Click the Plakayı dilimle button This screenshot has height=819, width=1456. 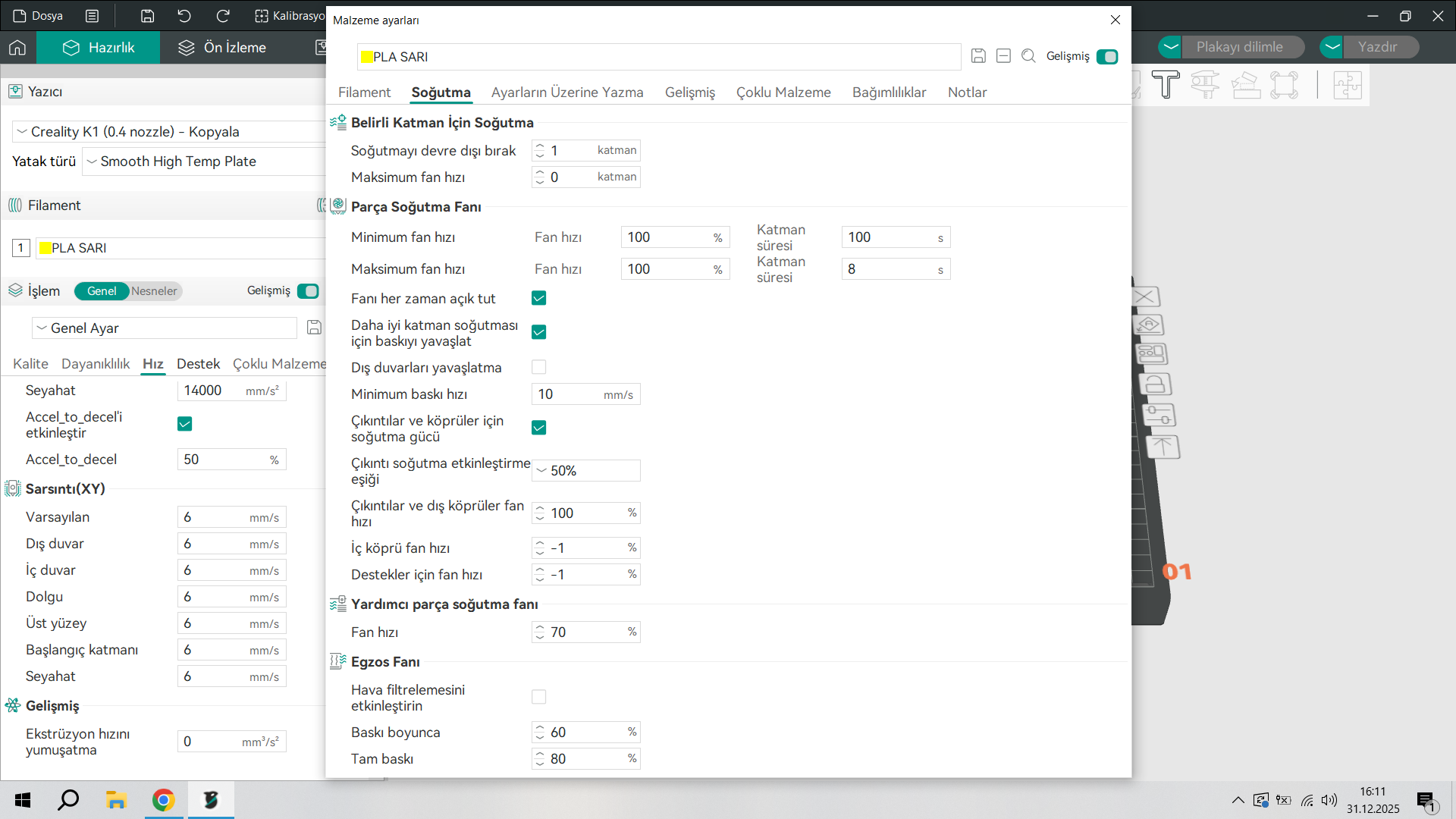[x=1239, y=47]
